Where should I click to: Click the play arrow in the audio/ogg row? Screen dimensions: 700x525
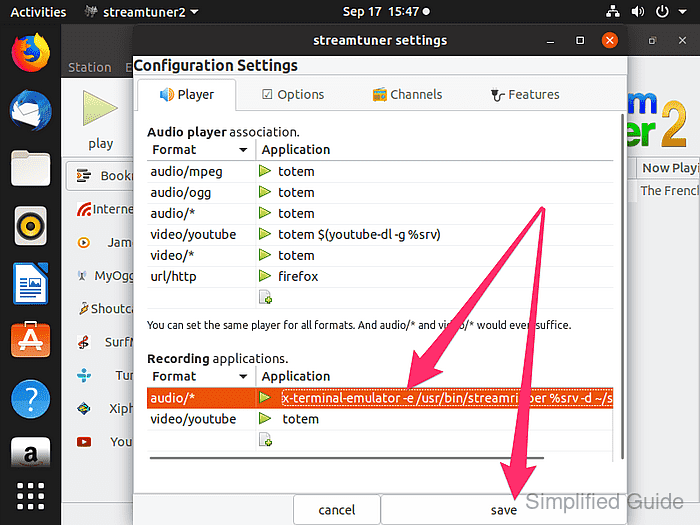tap(265, 192)
